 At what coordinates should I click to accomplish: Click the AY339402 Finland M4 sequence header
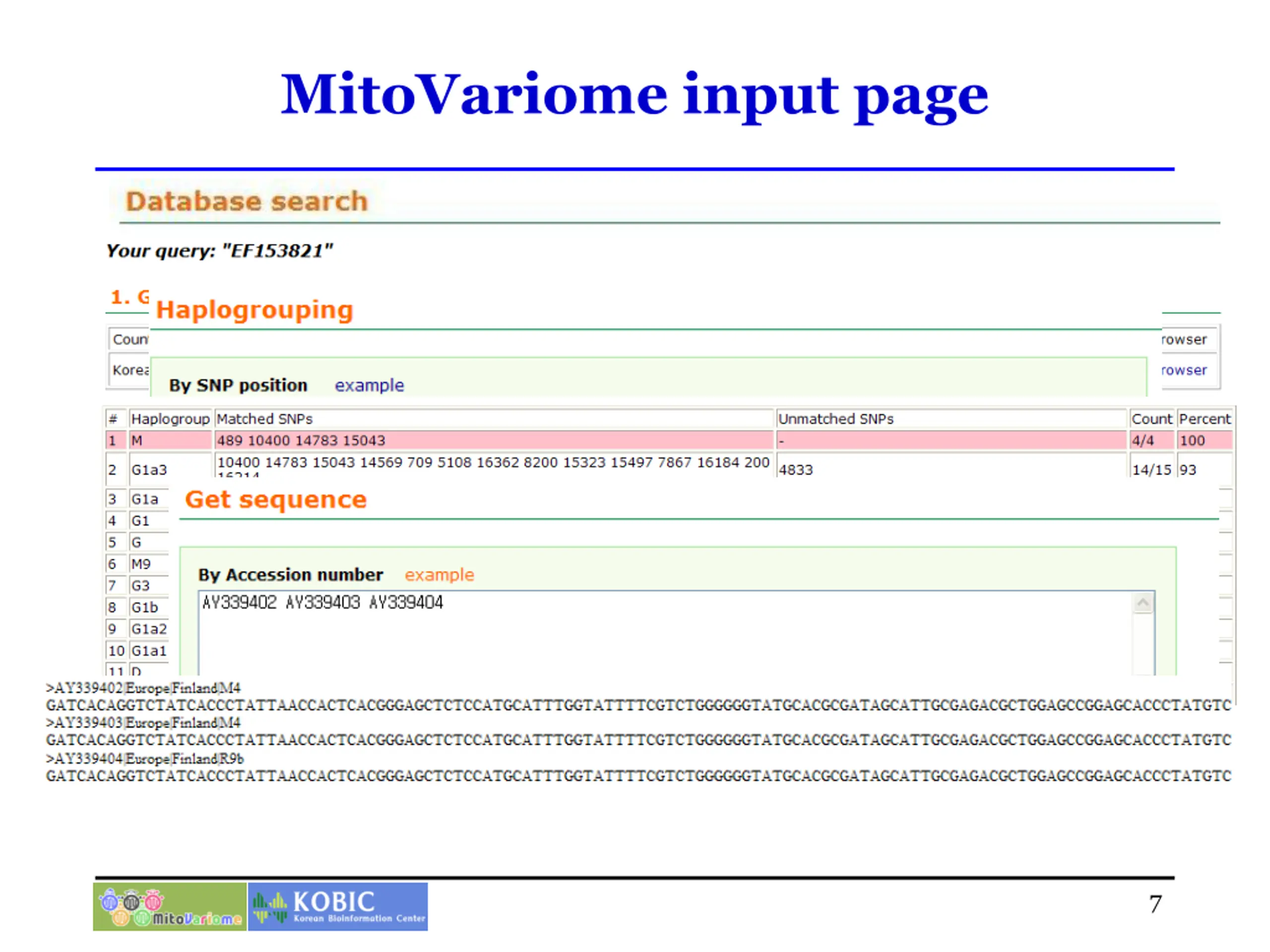coord(143,687)
